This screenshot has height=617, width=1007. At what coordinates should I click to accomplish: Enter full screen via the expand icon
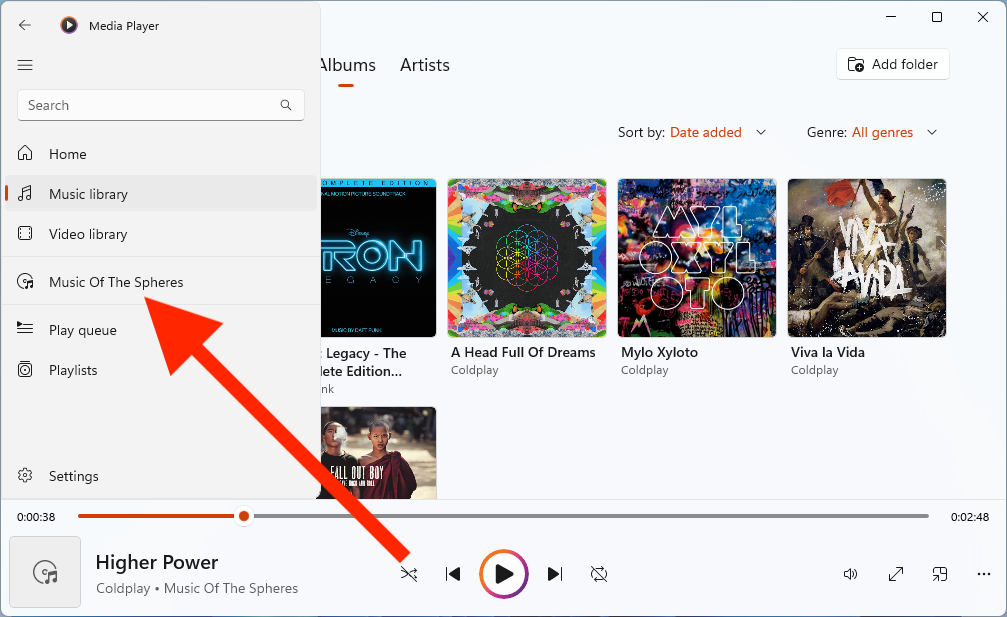point(895,573)
